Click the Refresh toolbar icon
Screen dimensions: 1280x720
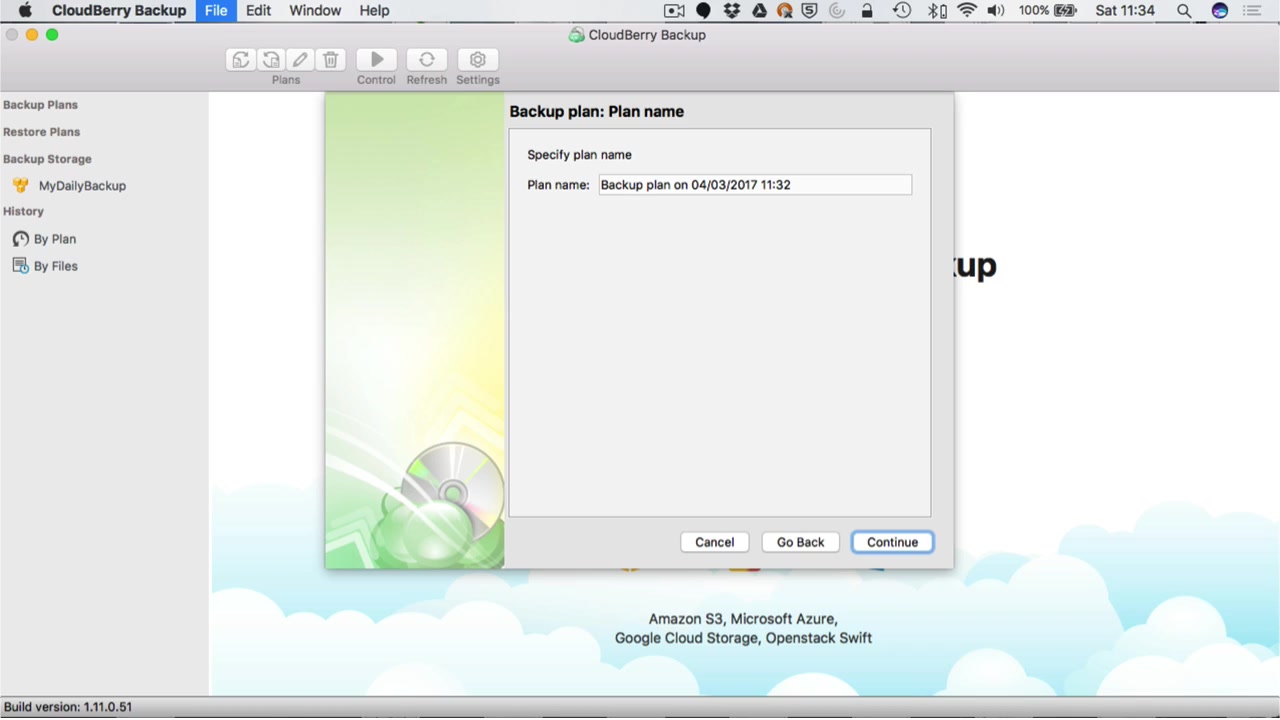tap(427, 60)
